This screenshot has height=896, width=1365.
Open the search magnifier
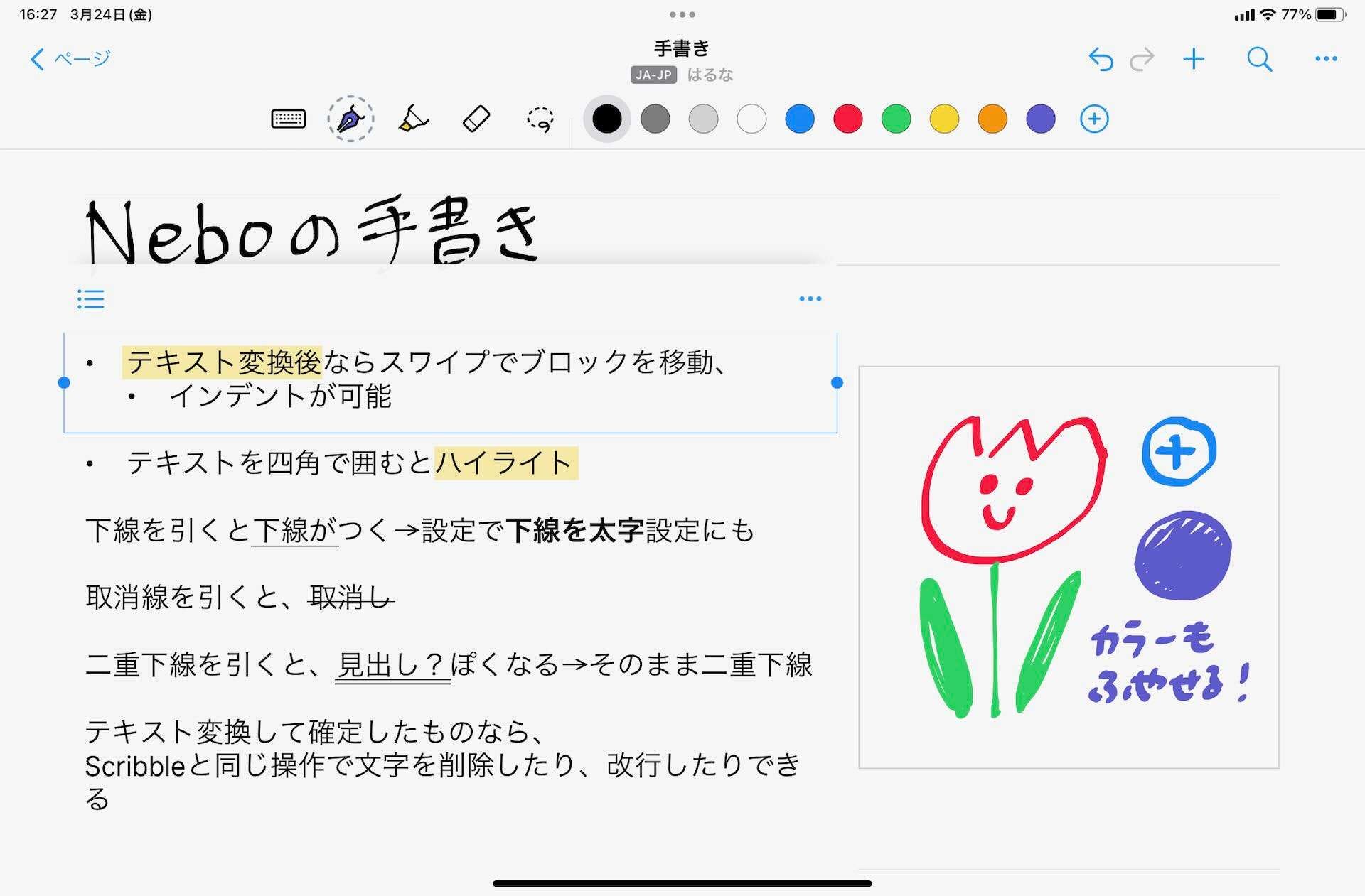(1259, 59)
